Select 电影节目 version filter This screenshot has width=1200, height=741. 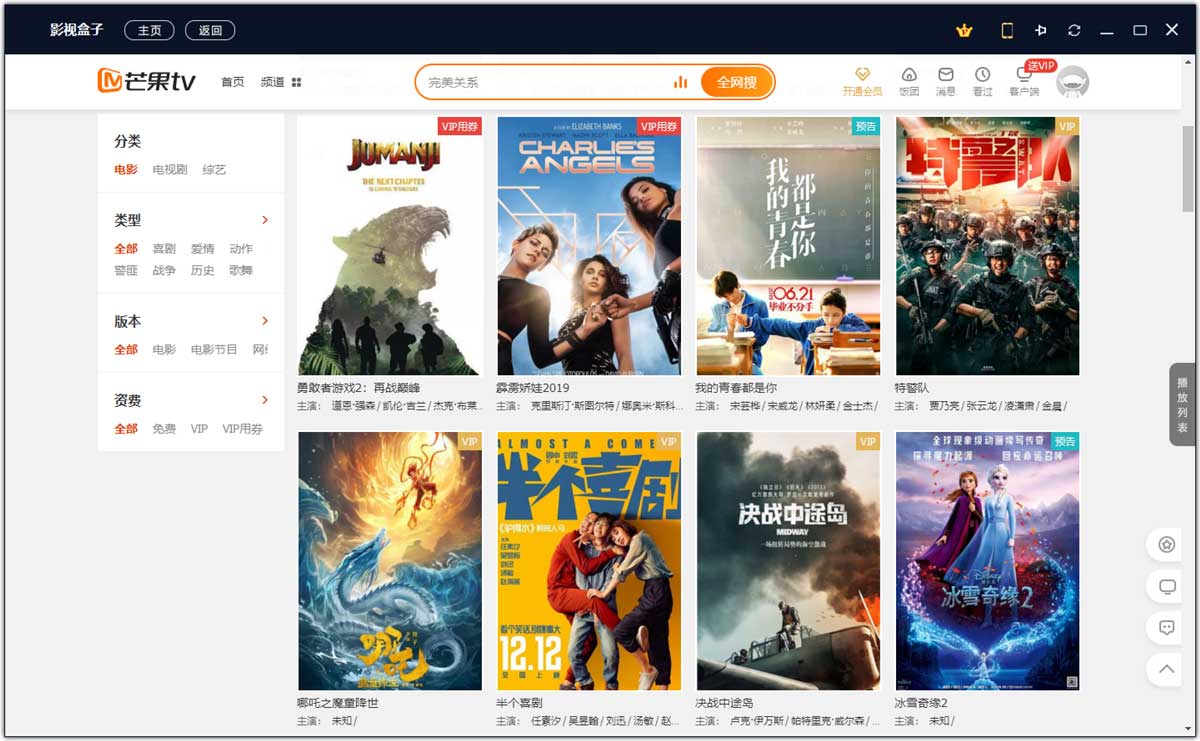214,350
